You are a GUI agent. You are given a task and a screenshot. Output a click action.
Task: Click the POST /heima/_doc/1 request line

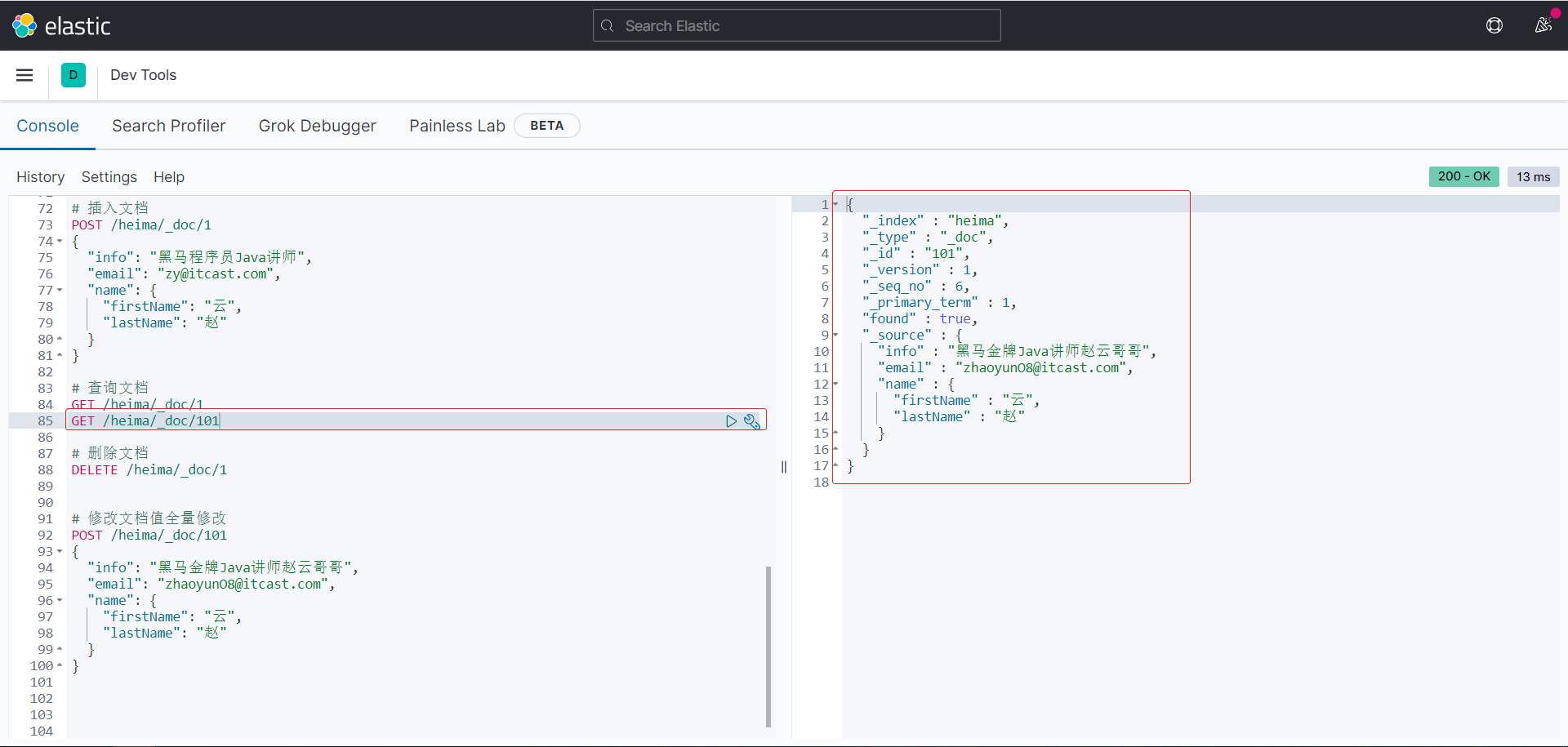pos(141,225)
